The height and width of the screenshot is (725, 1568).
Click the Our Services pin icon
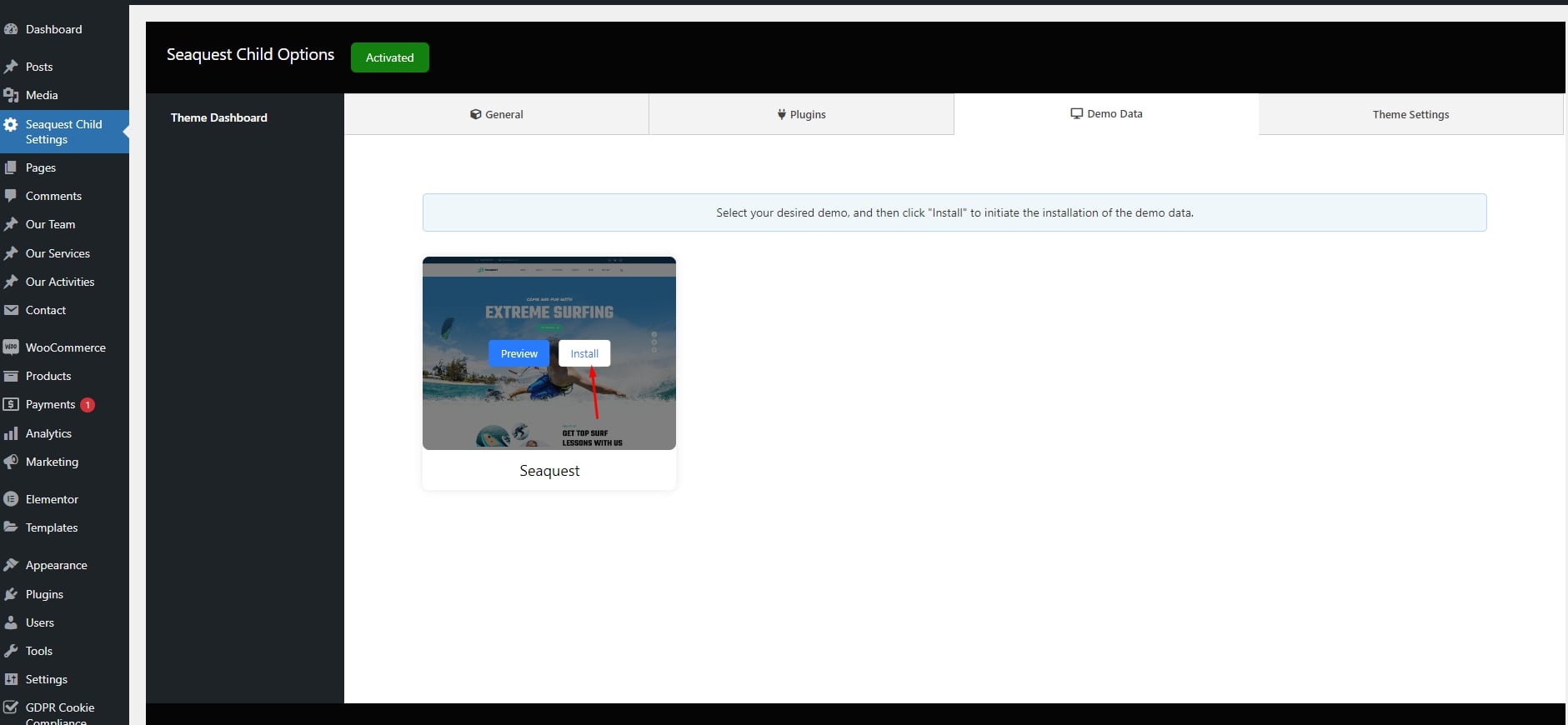(x=11, y=253)
